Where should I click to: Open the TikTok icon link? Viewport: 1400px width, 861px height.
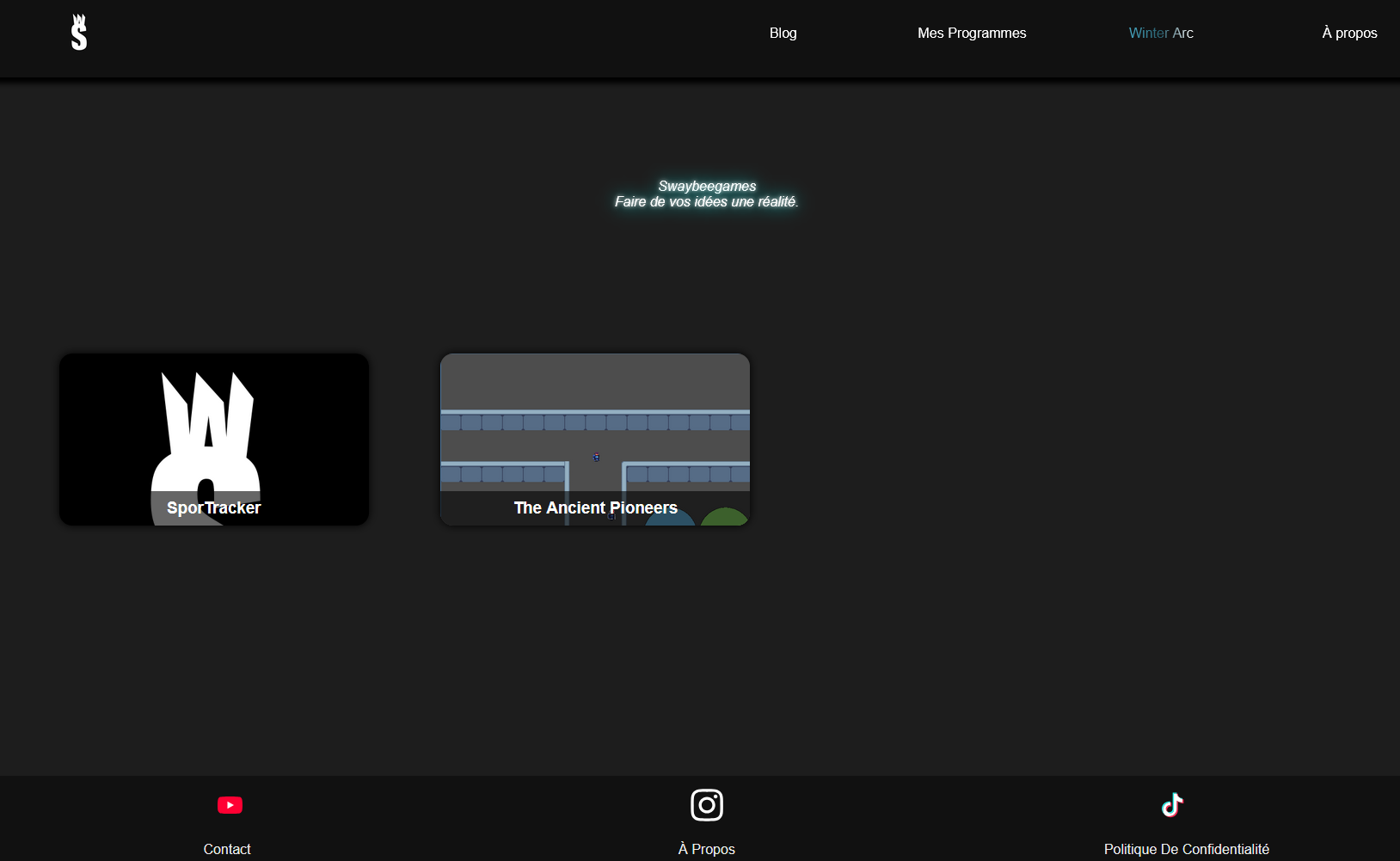pos(1172,805)
